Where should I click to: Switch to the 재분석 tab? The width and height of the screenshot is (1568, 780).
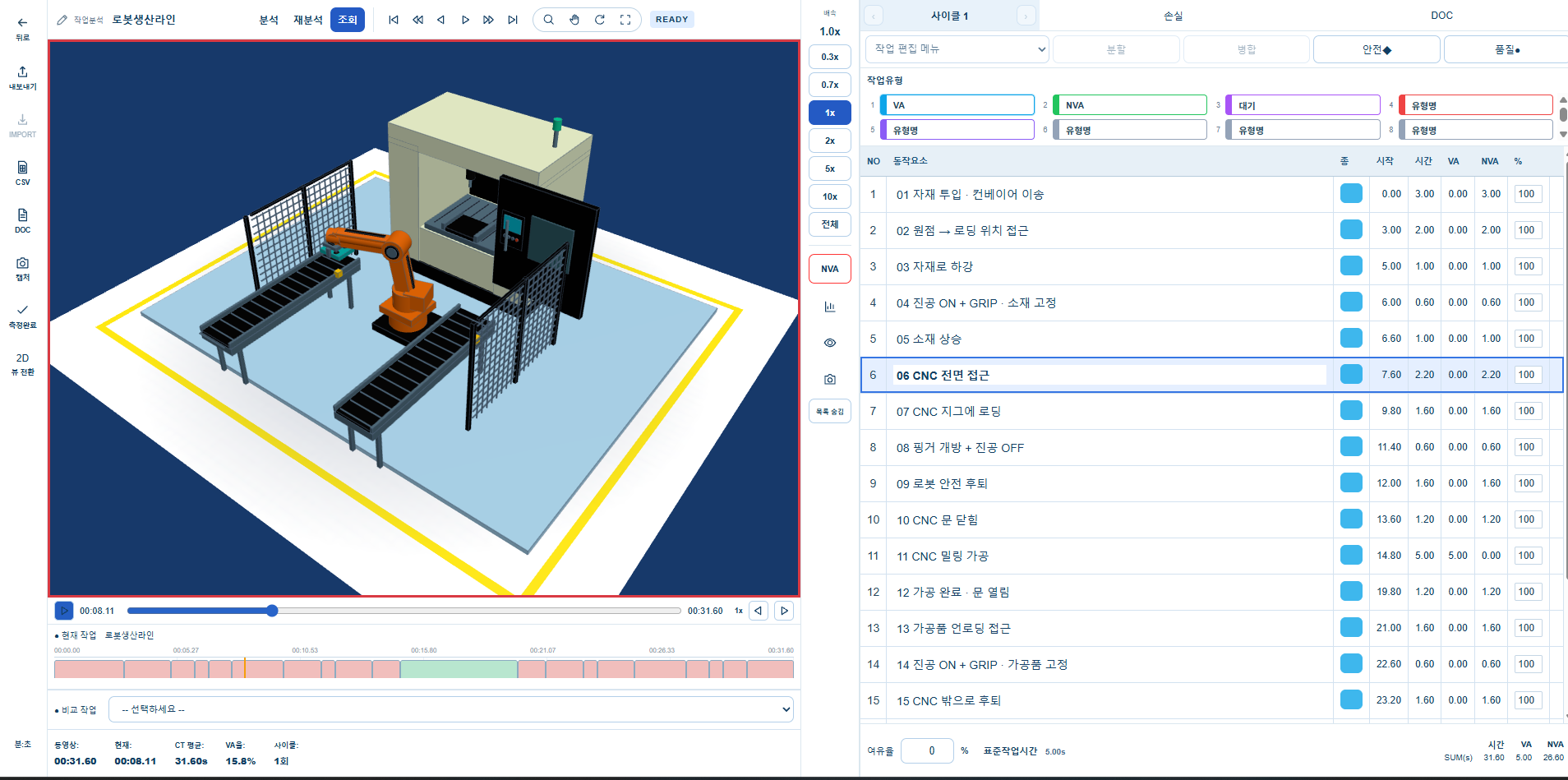click(x=308, y=20)
